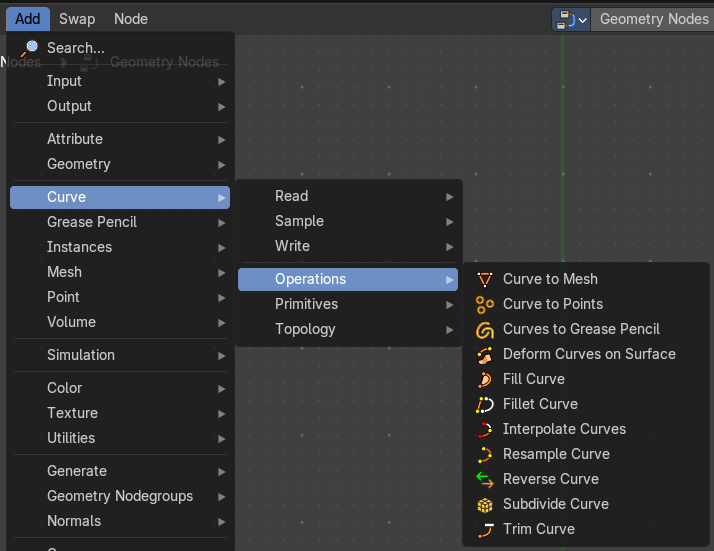Expand the Mesh submenu
This screenshot has height=551, width=714.
coord(120,272)
